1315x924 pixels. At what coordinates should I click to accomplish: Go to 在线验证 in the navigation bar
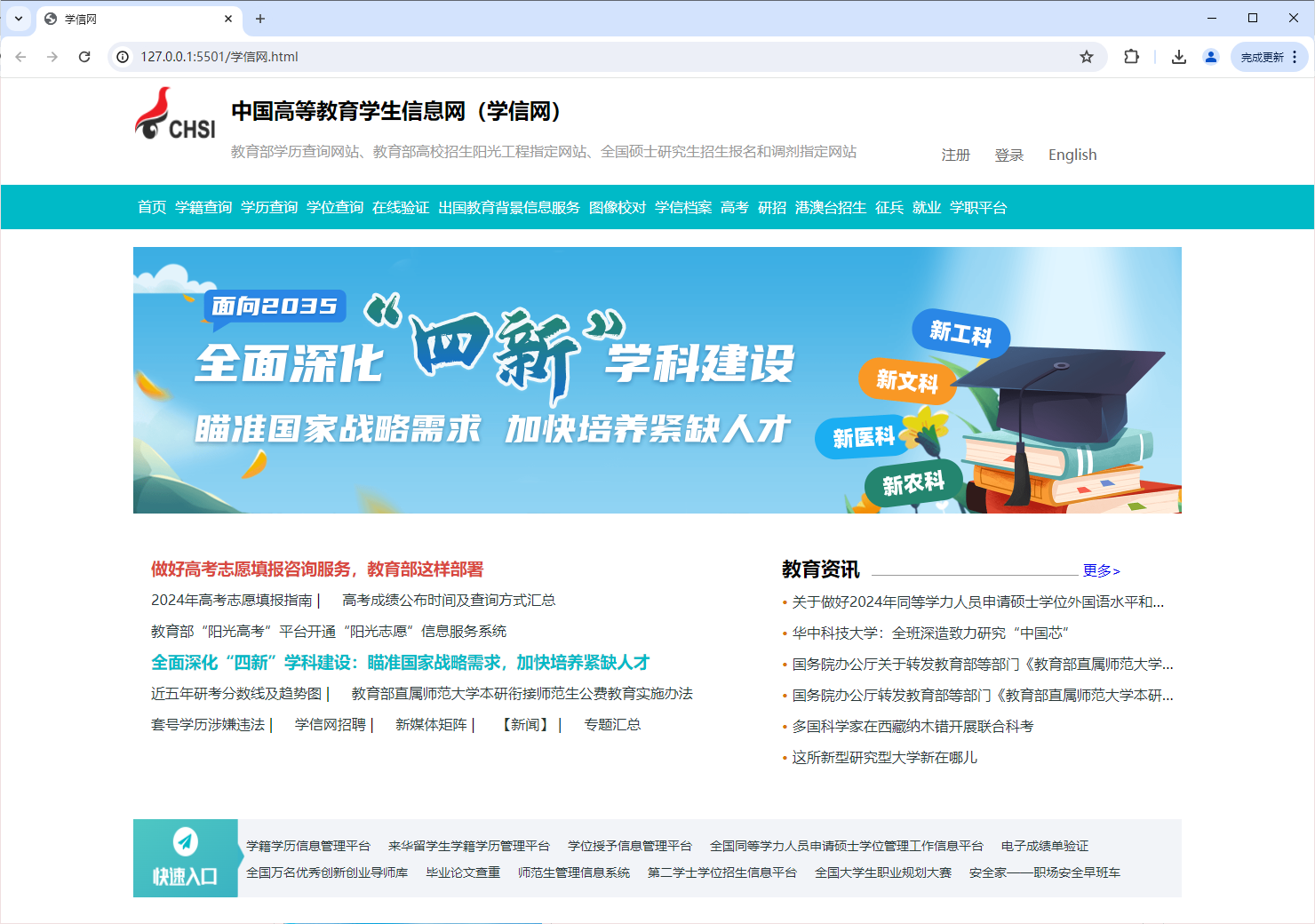tap(401, 207)
